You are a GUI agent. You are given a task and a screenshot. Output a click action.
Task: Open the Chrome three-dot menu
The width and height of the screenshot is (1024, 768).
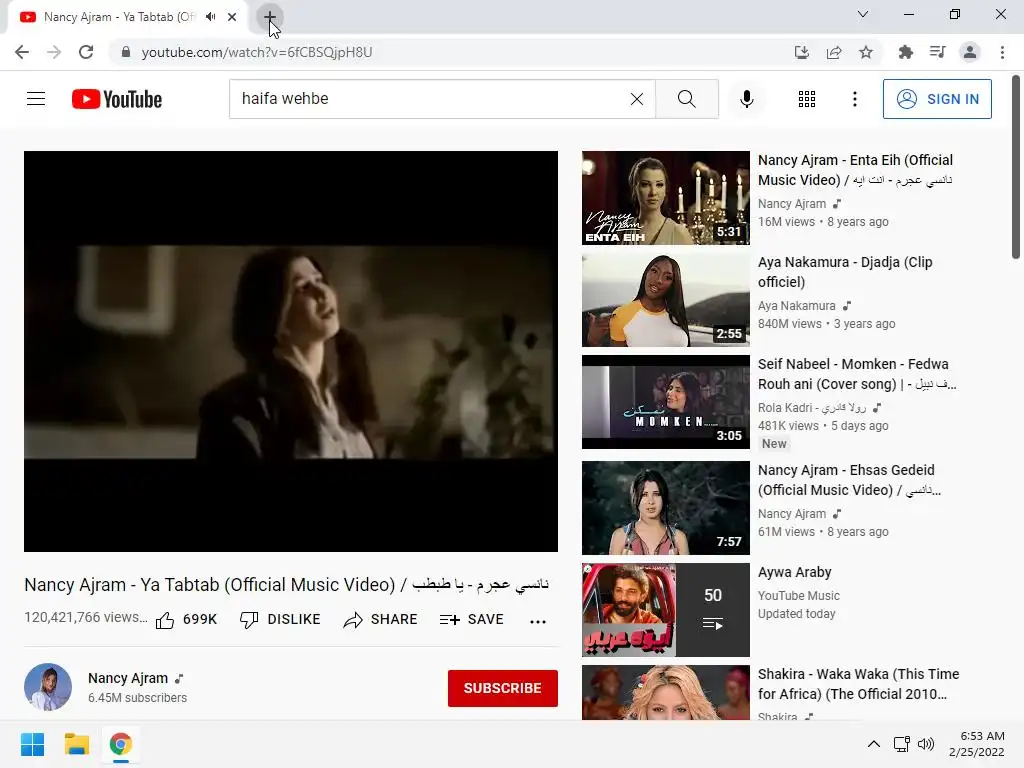coord(1002,52)
